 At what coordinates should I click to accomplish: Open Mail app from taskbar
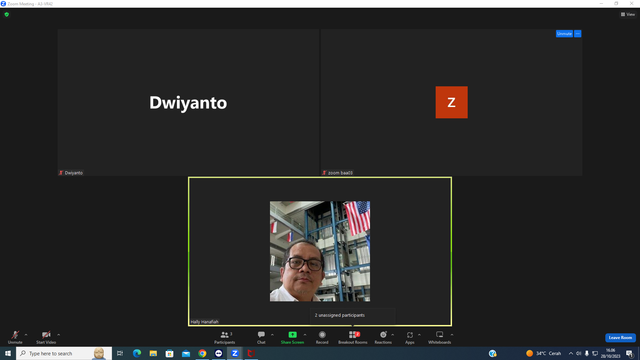point(186,353)
